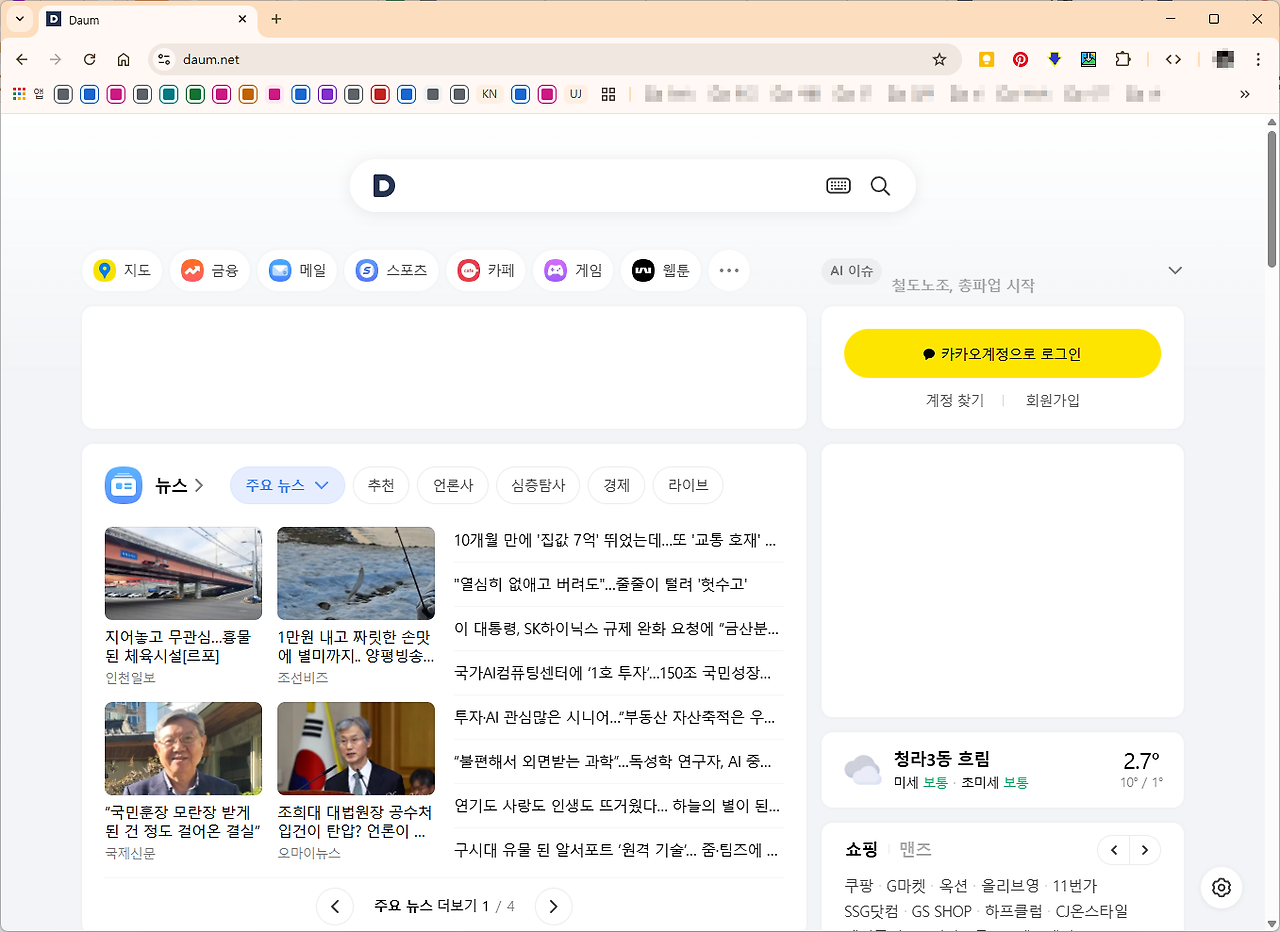Open the 인천일보 sports facility thumbnail

tap(183, 574)
